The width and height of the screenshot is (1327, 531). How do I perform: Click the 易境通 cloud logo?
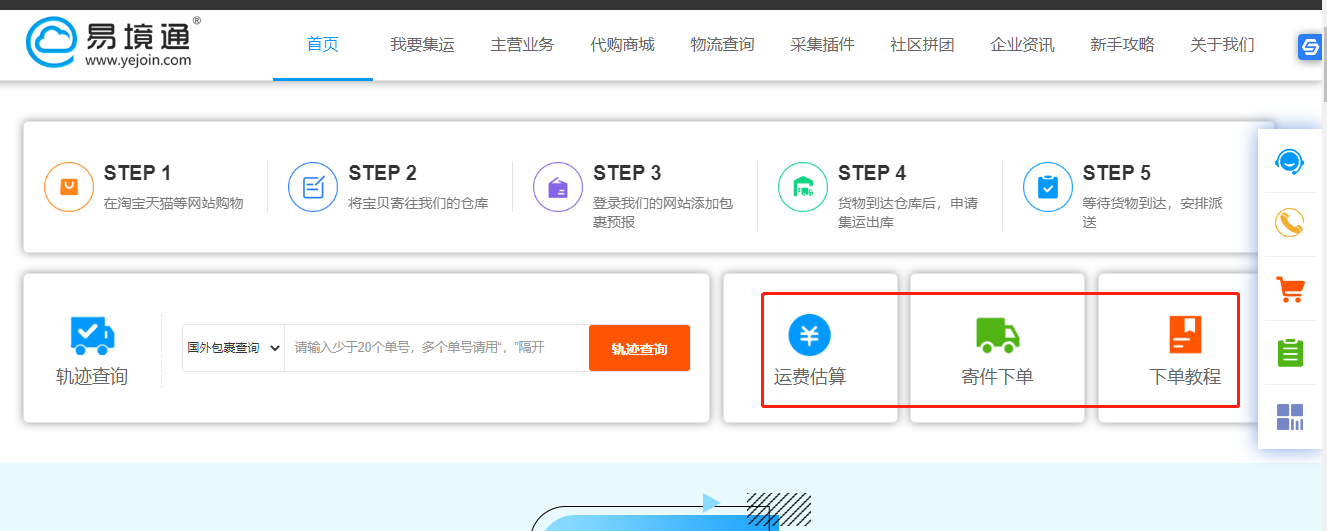(x=108, y=41)
